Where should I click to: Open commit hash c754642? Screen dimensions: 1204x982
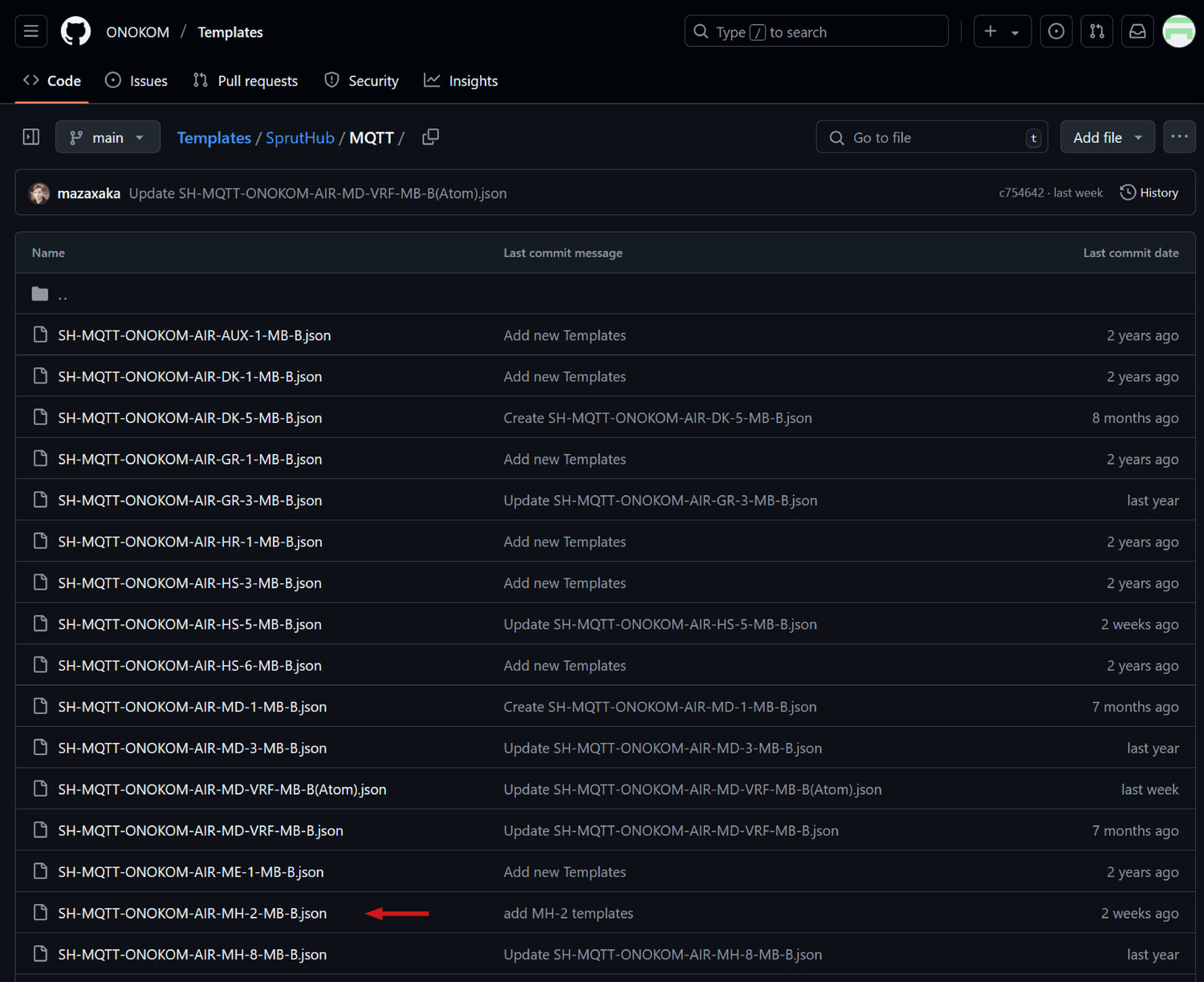(x=1021, y=193)
